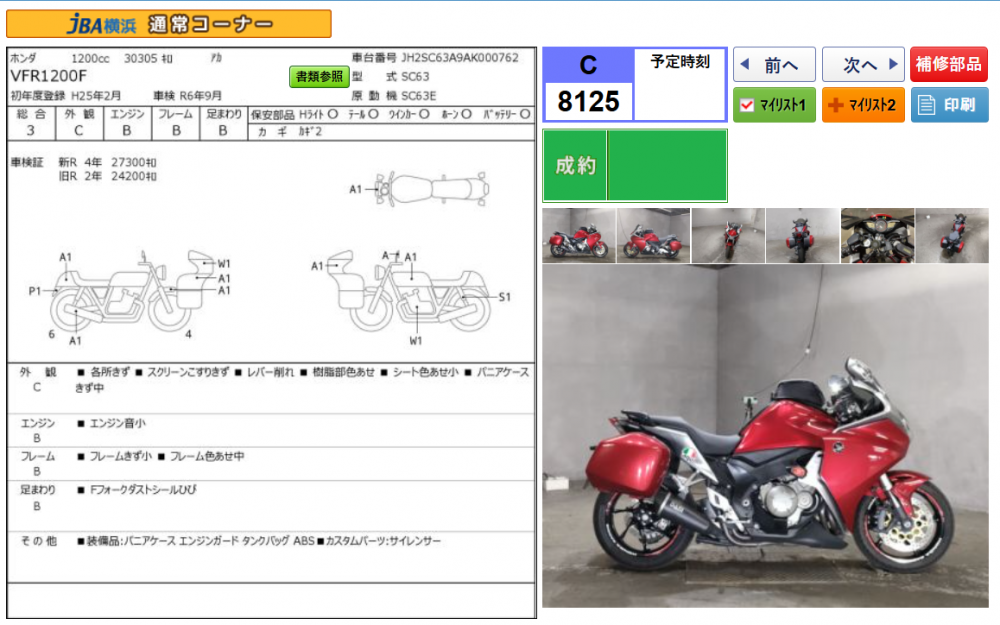The image size is (1000, 625).
Task: Click the left-side motorcycle damage diagram
Action: pos(131,291)
